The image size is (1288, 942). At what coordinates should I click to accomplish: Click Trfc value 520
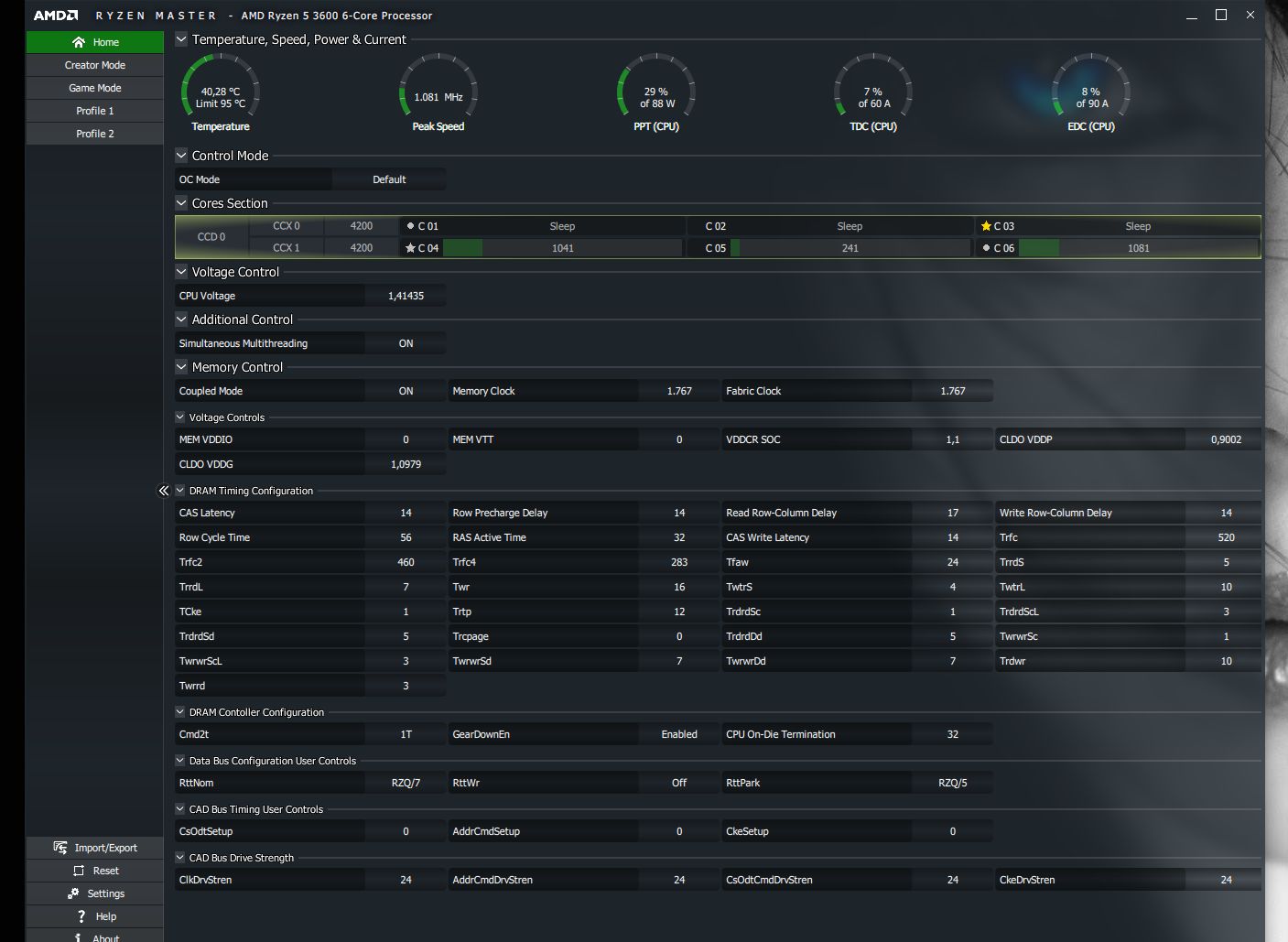(1226, 537)
